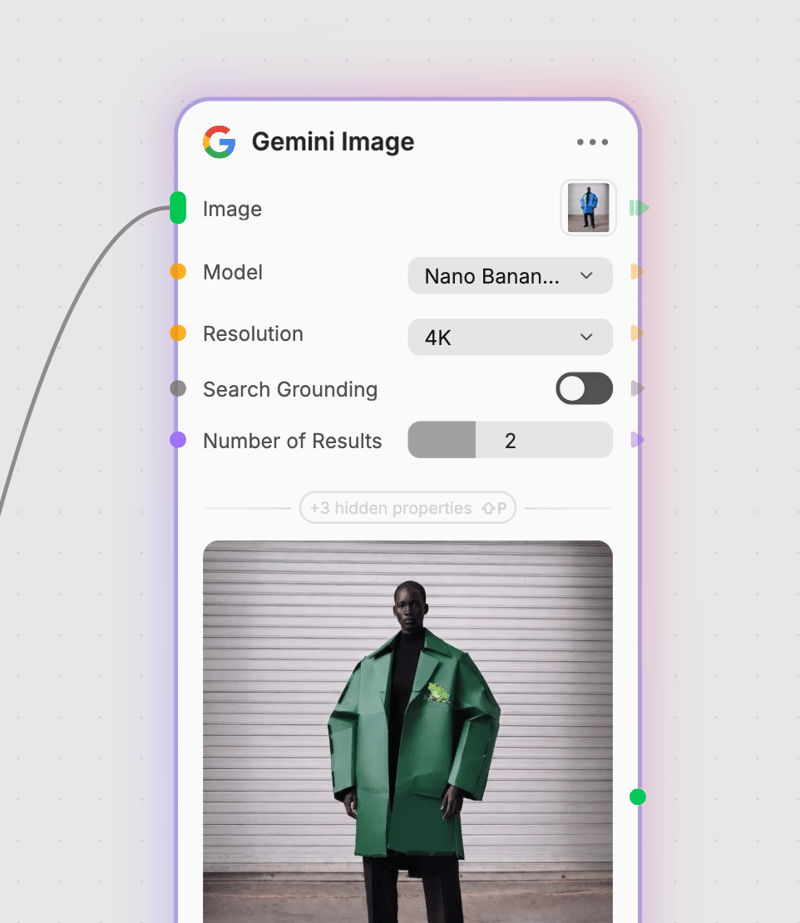Show the +3 hidden properties
Image resolution: width=800 pixels, height=923 pixels.
pos(407,507)
